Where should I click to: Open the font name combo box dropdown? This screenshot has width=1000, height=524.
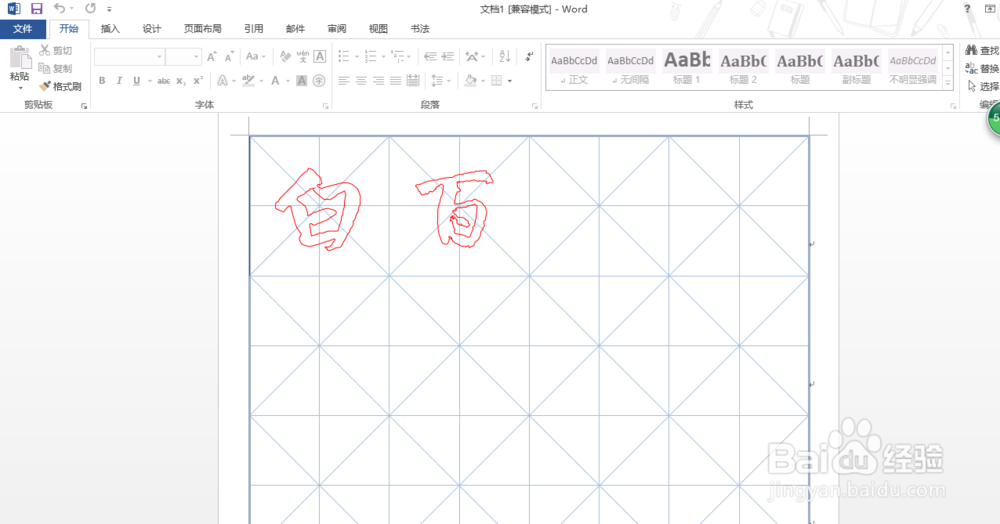pos(159,57)
